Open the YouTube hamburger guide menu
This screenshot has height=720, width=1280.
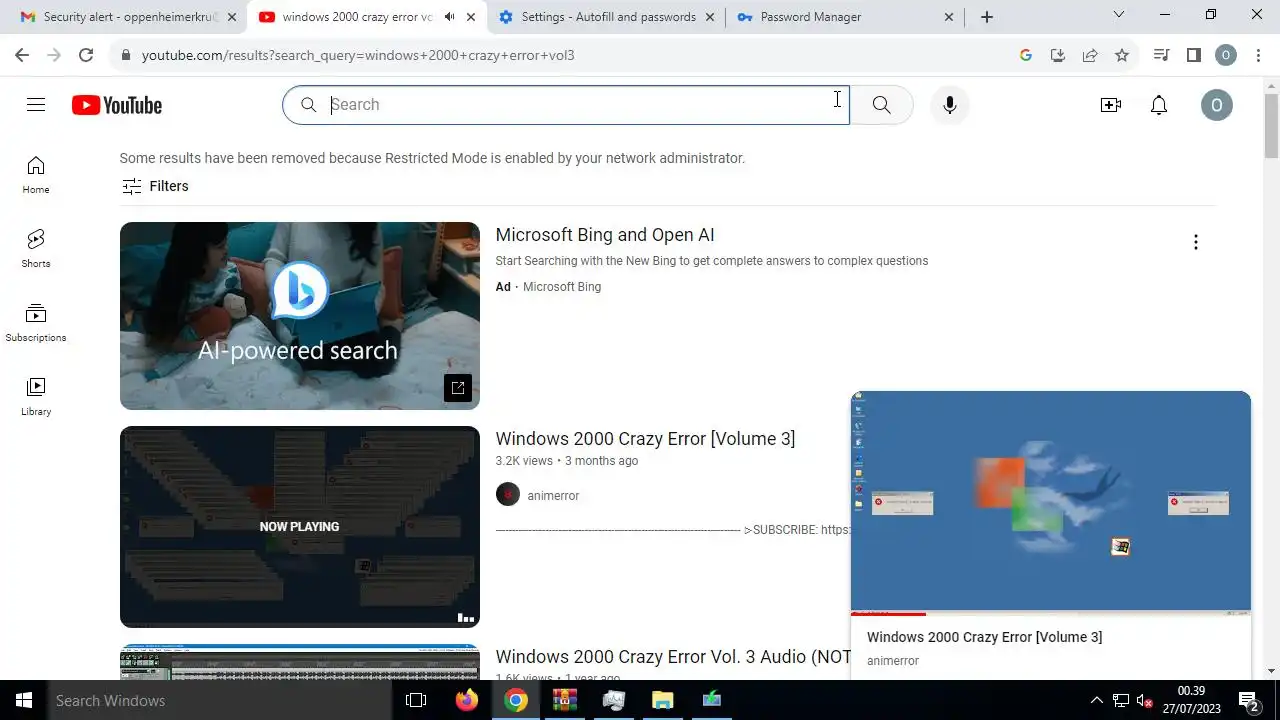(x=36, y=105)
